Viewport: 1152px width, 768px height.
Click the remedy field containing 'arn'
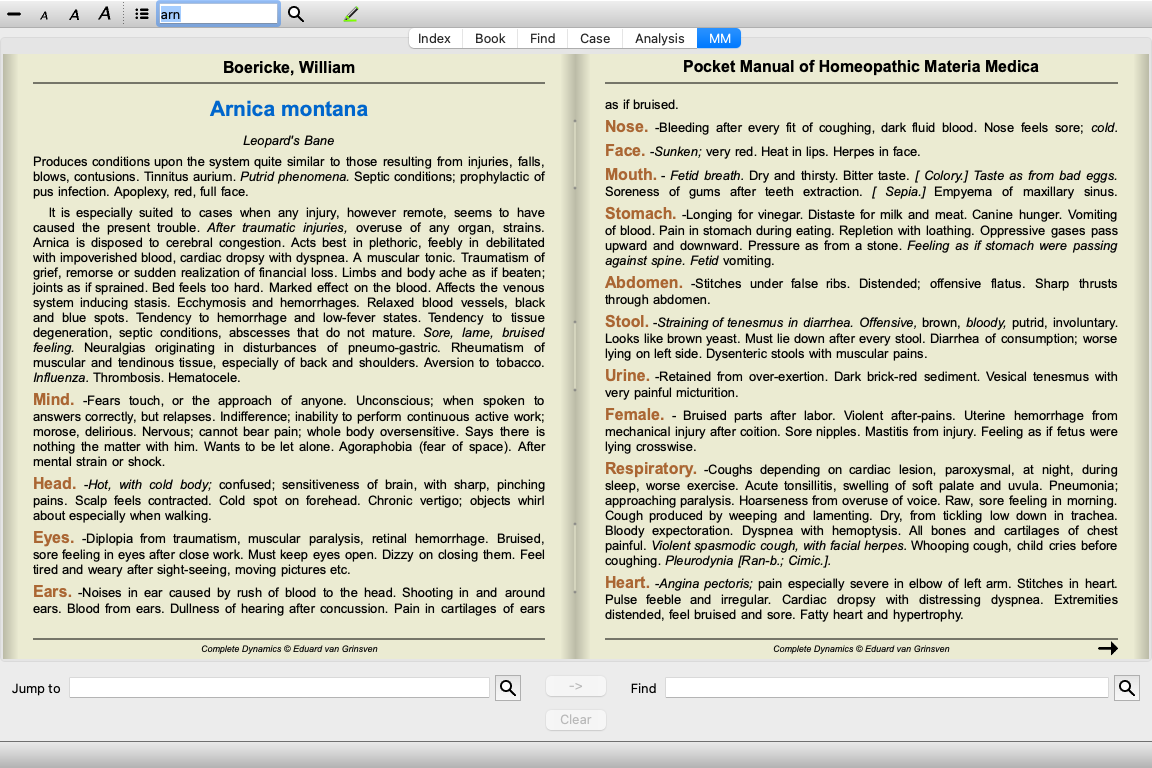point(218,14)
